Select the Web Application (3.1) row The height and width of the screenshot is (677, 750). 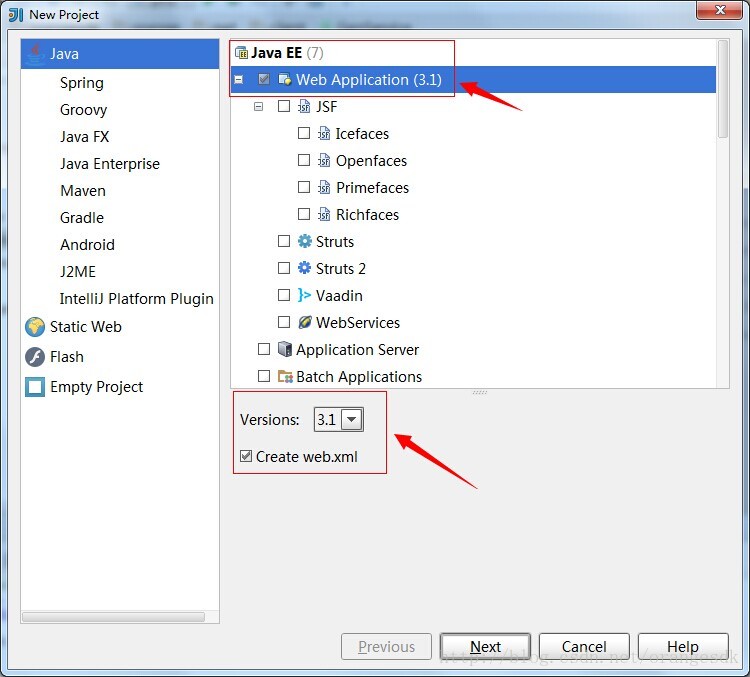473,79
